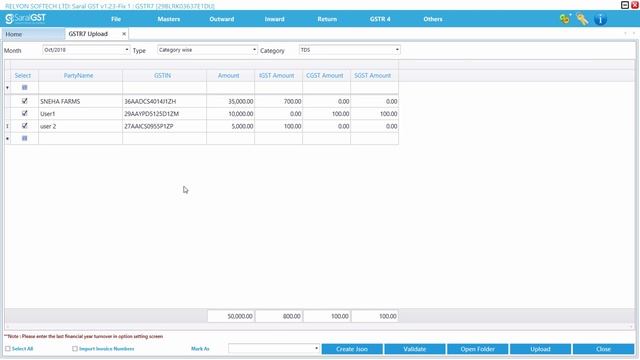This screenshot has width=640, height=360.
Task: Click the amount cell 5,000.00
Action: [230, 126]
